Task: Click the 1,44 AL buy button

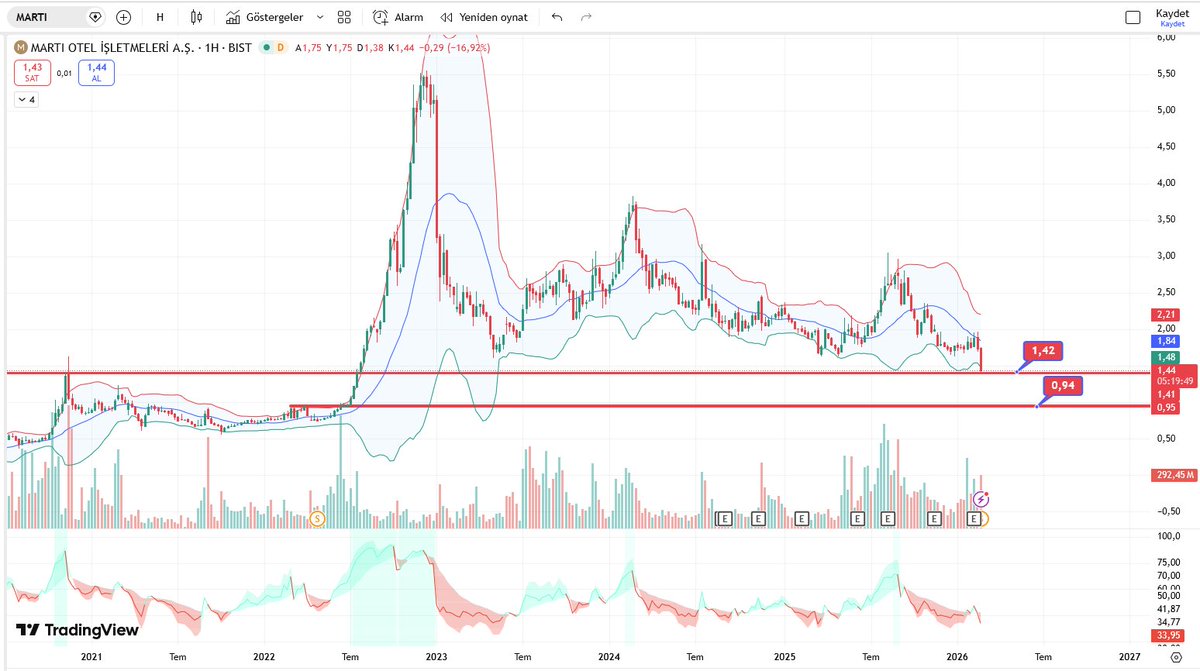Action: point(96,72)
